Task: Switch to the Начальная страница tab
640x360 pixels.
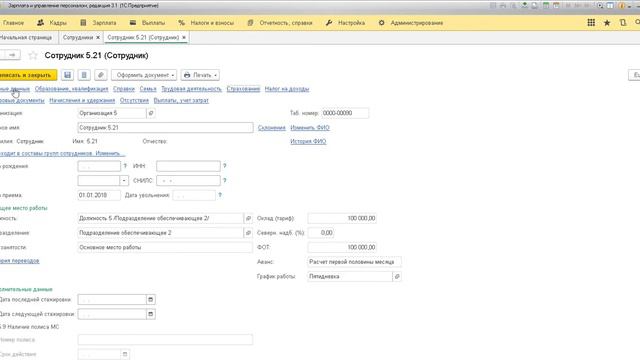Action: click(26, 38)
